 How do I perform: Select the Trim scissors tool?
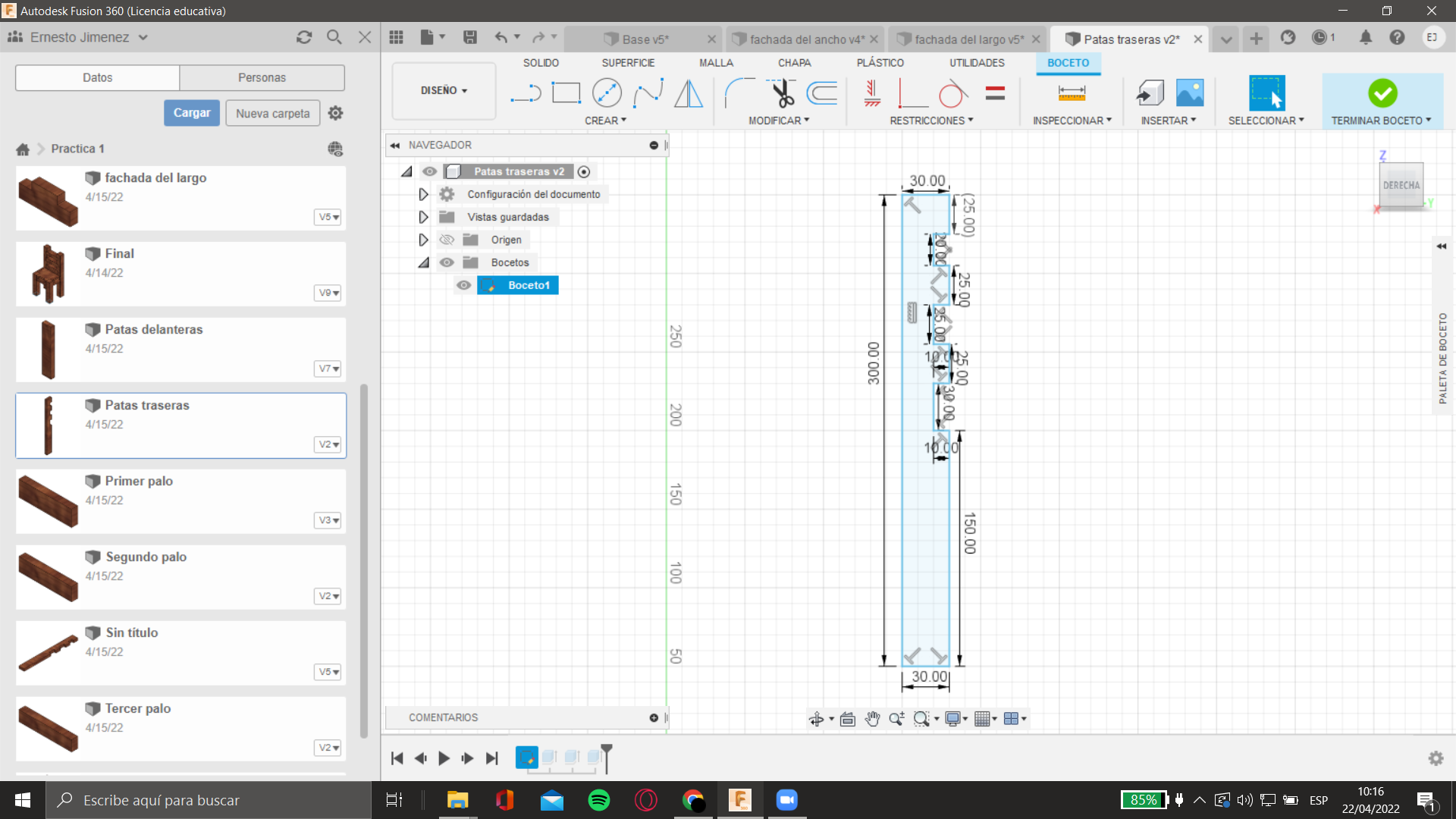tap(782, 93)
